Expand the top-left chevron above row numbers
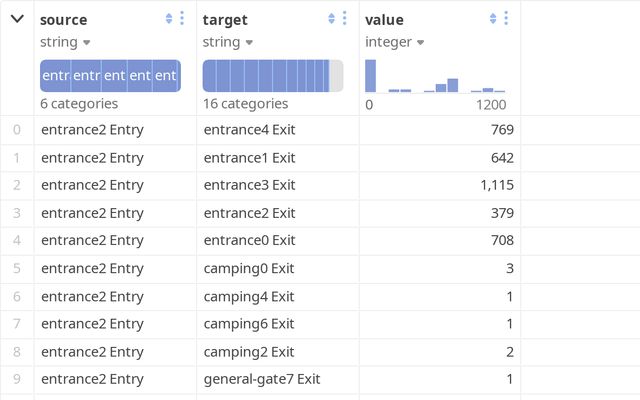Screen dimensions: 640x400 [x=17, y=19]
